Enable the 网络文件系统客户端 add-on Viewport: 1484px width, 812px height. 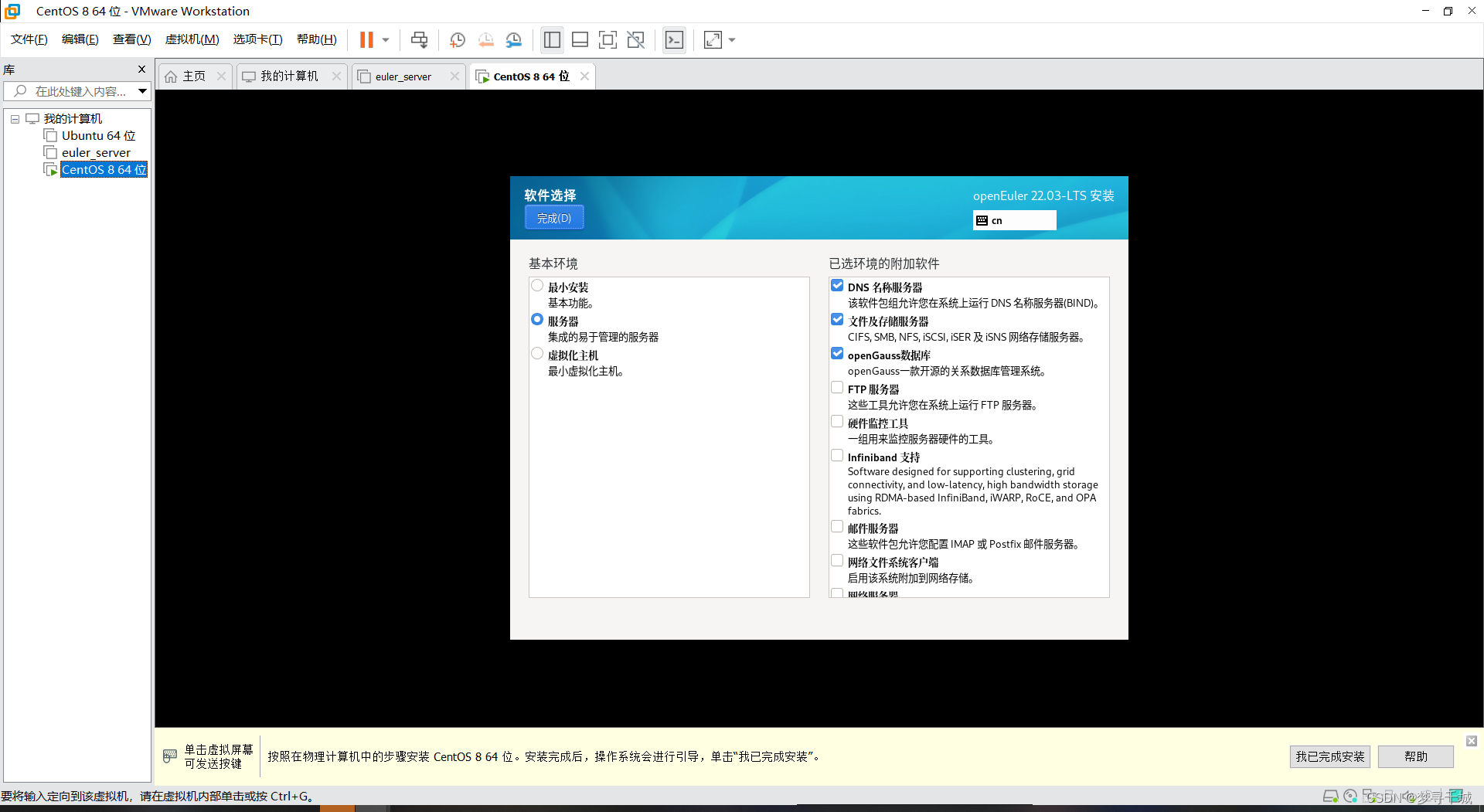(837, 561)
